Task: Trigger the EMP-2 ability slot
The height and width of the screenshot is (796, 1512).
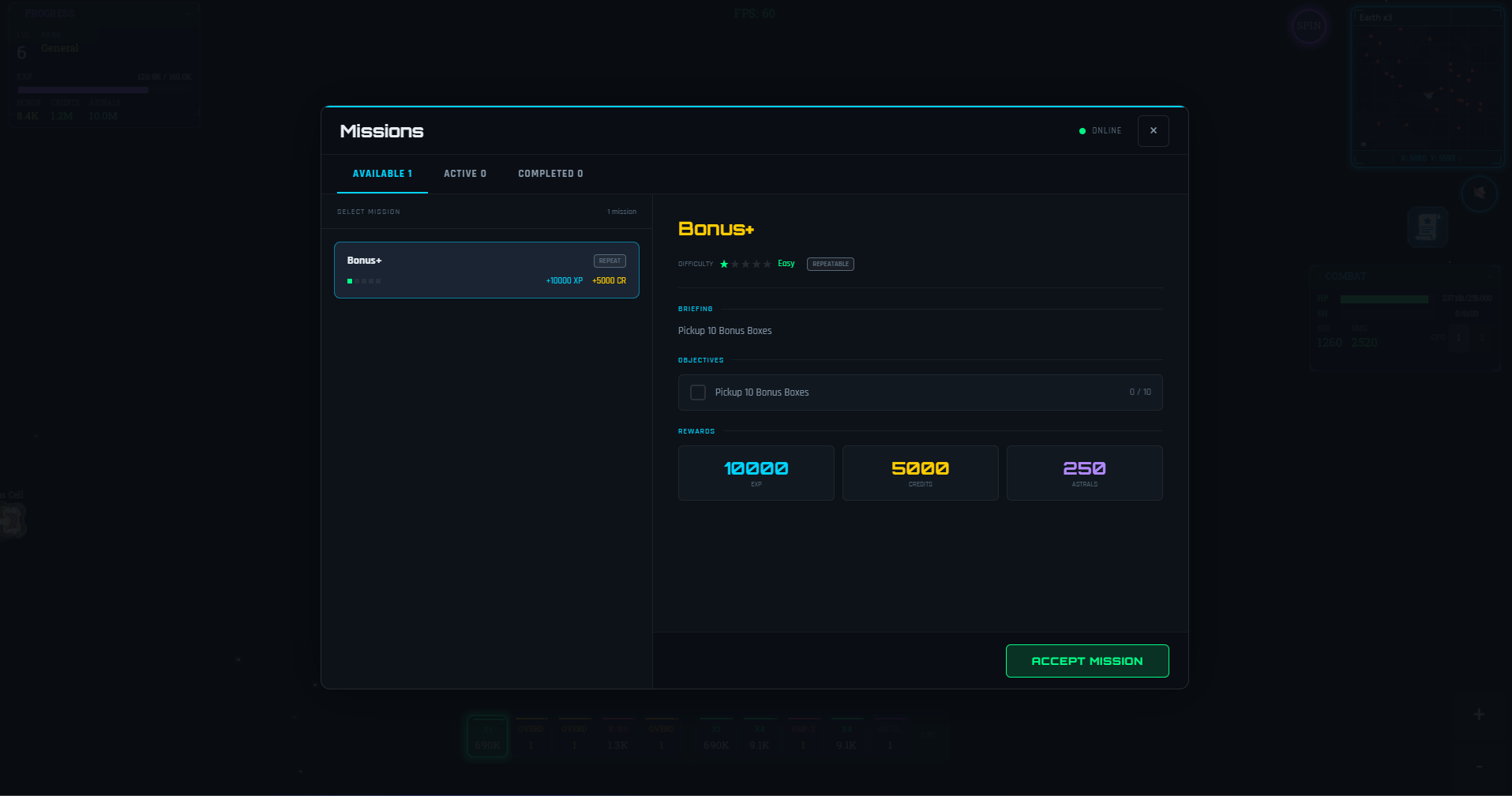Action: pos(803,737)
